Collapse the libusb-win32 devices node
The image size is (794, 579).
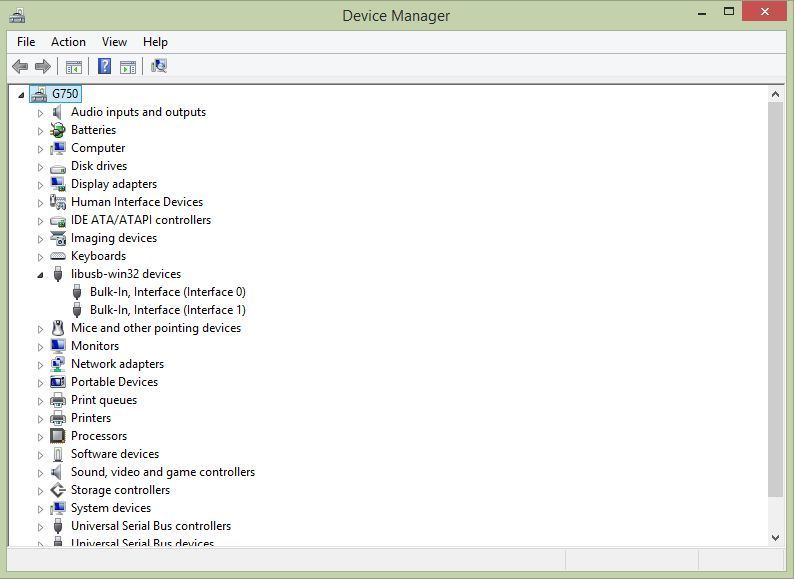40,275
